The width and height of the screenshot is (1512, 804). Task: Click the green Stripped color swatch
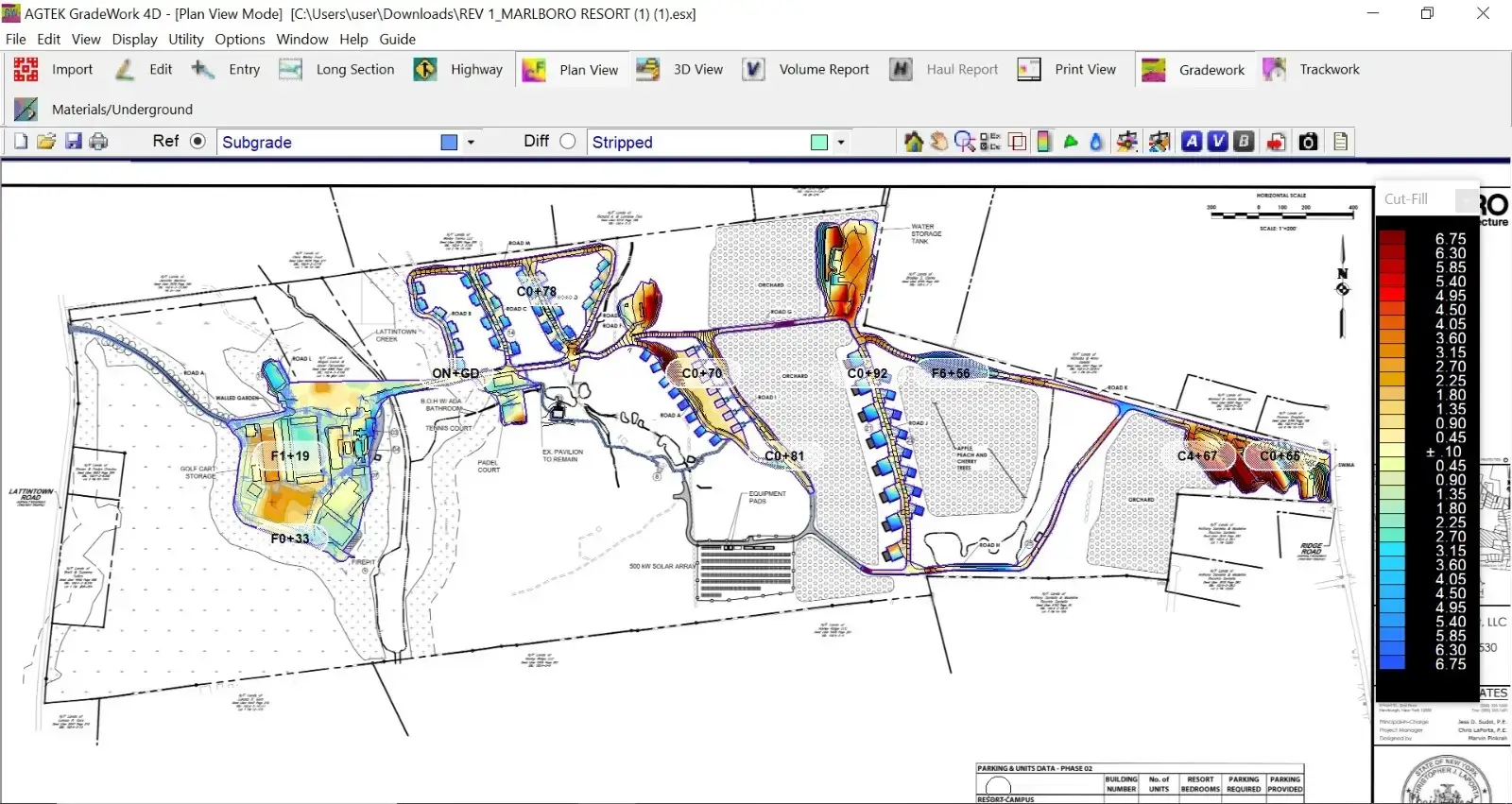[819, 142]
